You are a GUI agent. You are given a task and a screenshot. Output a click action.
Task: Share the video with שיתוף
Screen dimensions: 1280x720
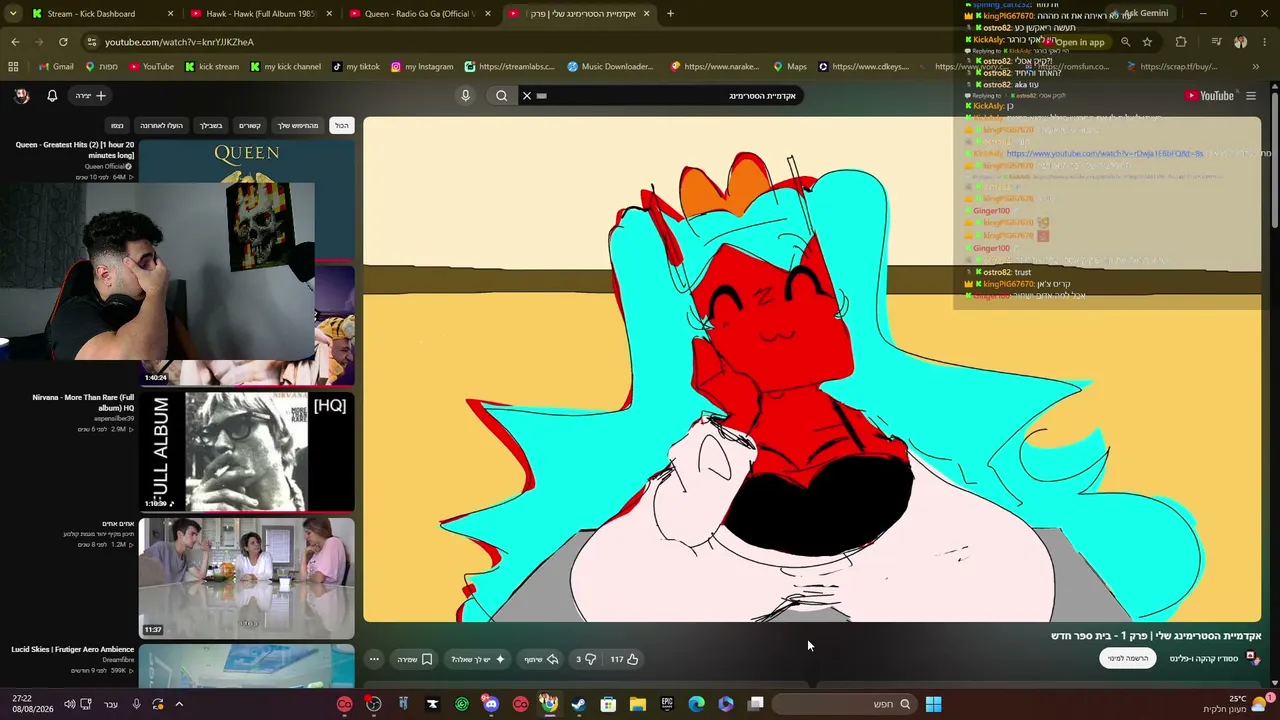point(540,659)
